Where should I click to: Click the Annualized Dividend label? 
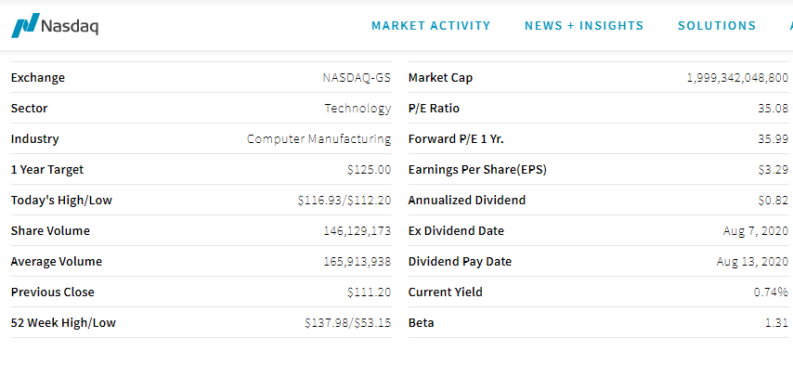point(467,200)
